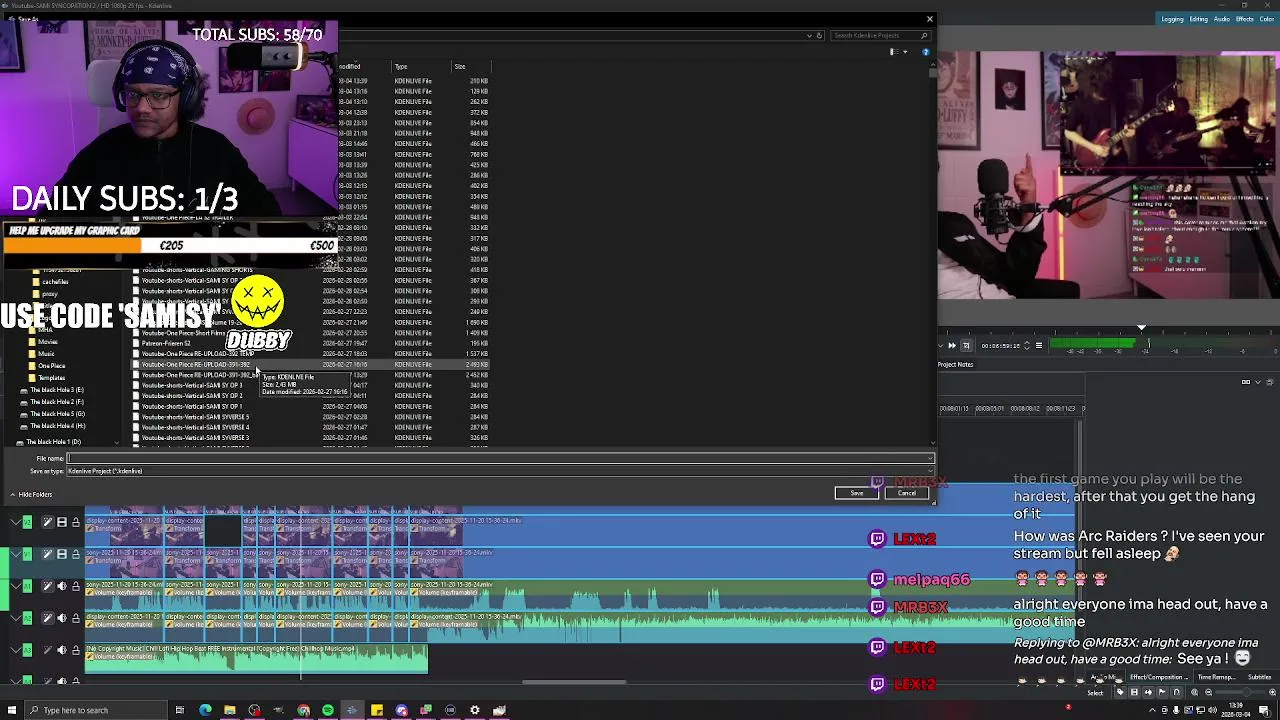
Task: Sort files by Size column
Action: pyautogui.click(x=460, y=67)
